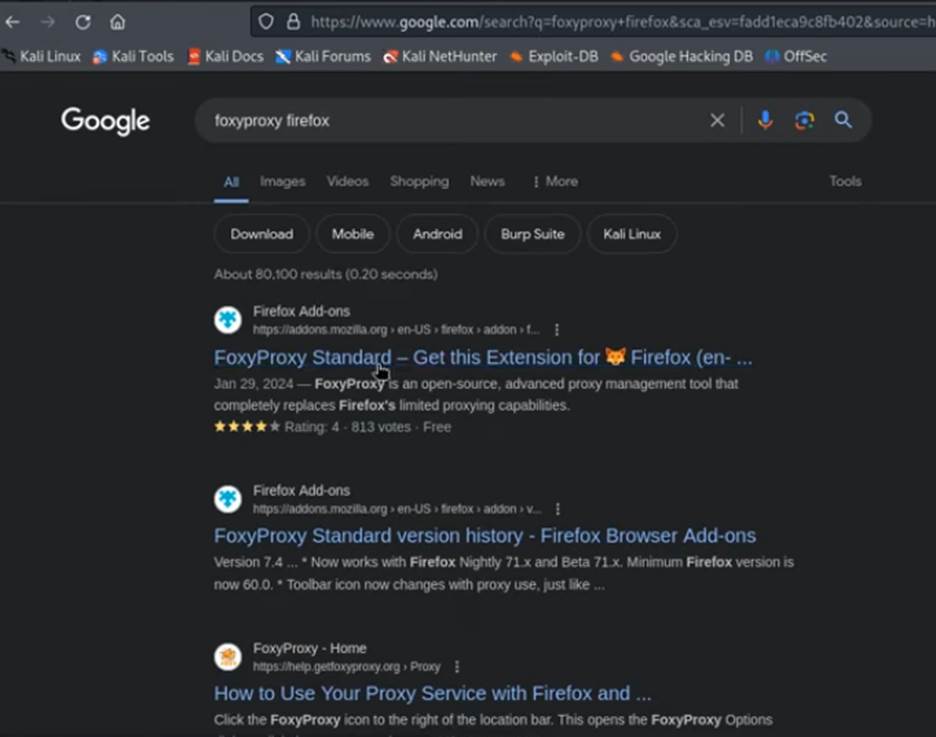936x737 pixels.
Task: Click Firefox Add-ons favicon of version history result
Action: pos(228,499)
